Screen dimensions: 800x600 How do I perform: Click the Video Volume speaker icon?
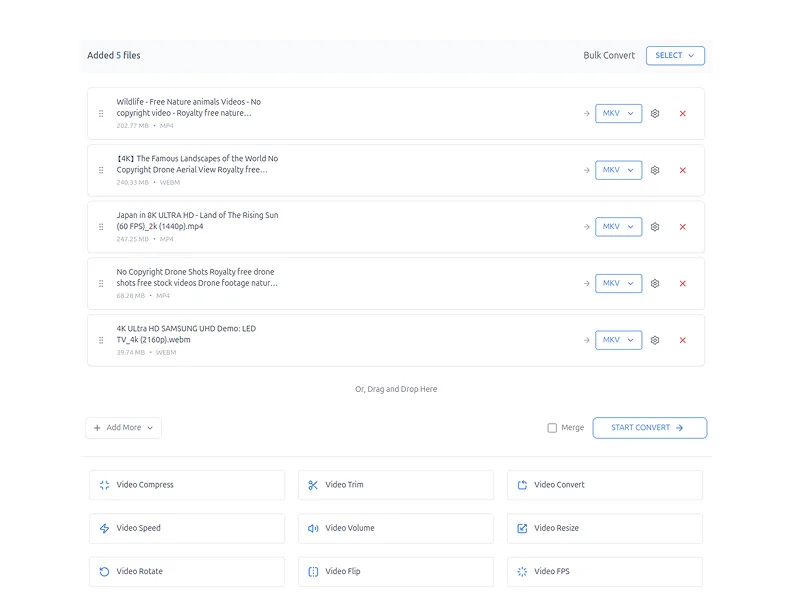tap(313, 528)
